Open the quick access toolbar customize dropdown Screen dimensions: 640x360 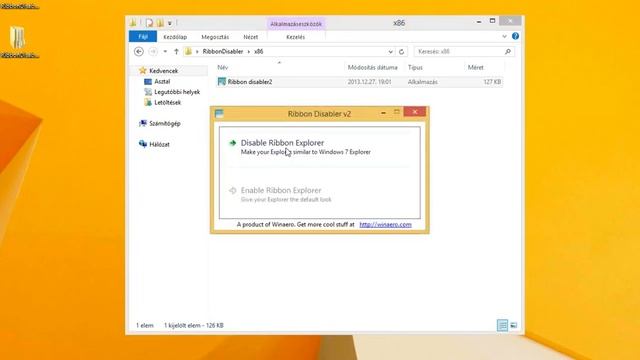tap(170, 23)
